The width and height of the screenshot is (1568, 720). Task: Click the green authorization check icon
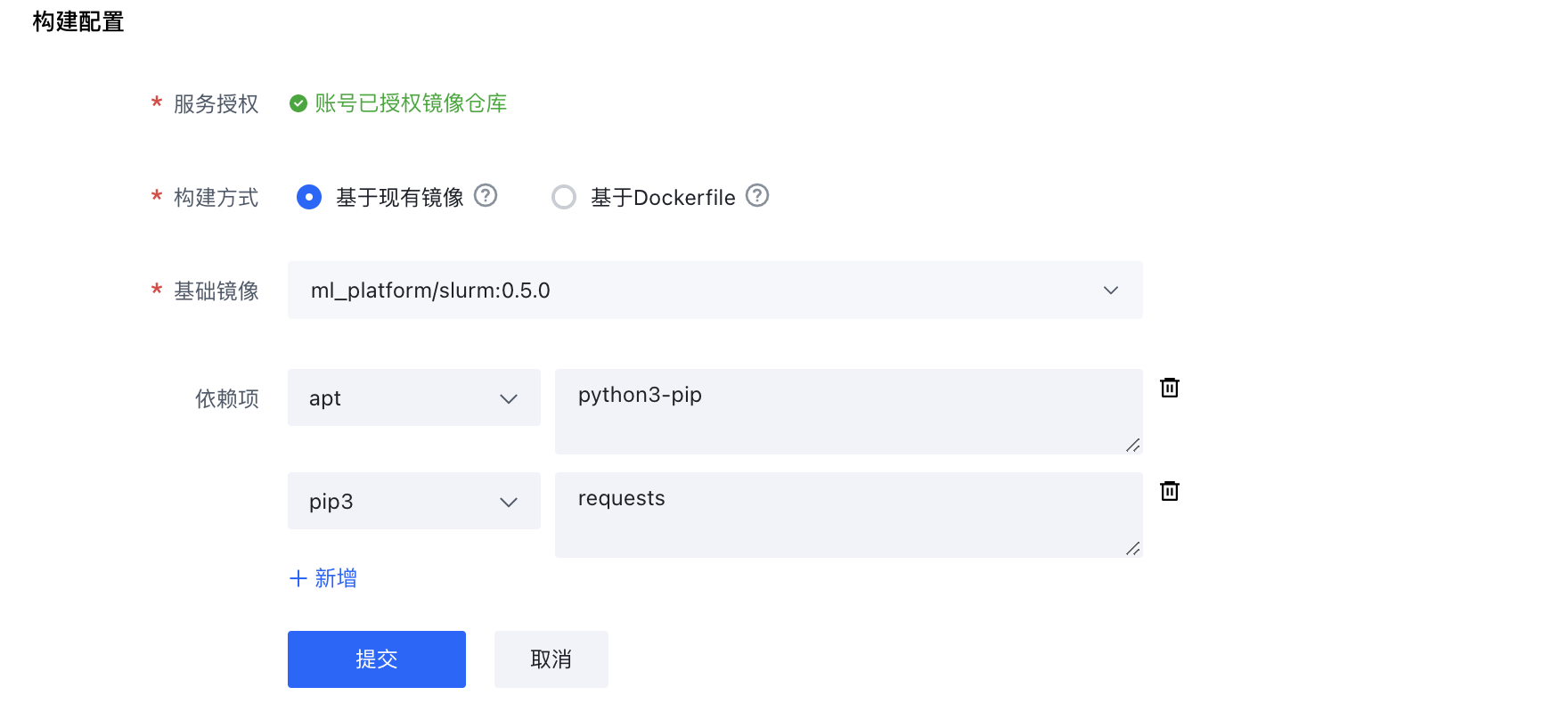coord(298,104)
